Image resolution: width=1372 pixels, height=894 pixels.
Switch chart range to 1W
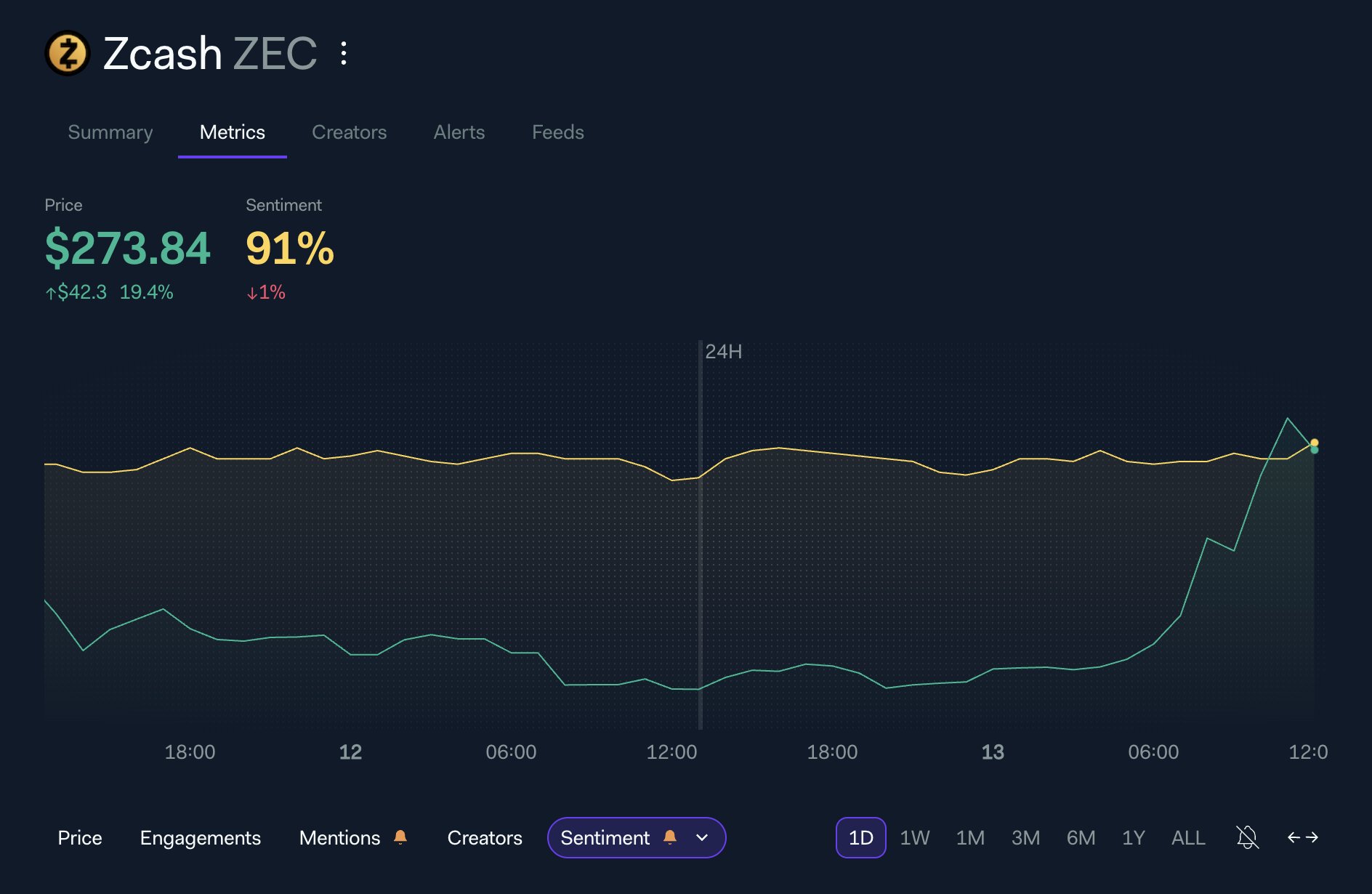pos(914,837)
